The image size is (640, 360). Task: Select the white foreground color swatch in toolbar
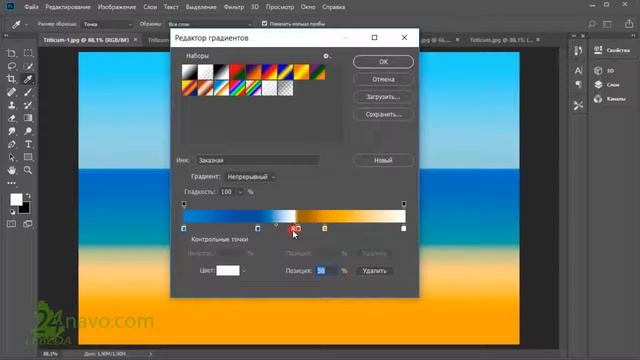coord(16,200)
